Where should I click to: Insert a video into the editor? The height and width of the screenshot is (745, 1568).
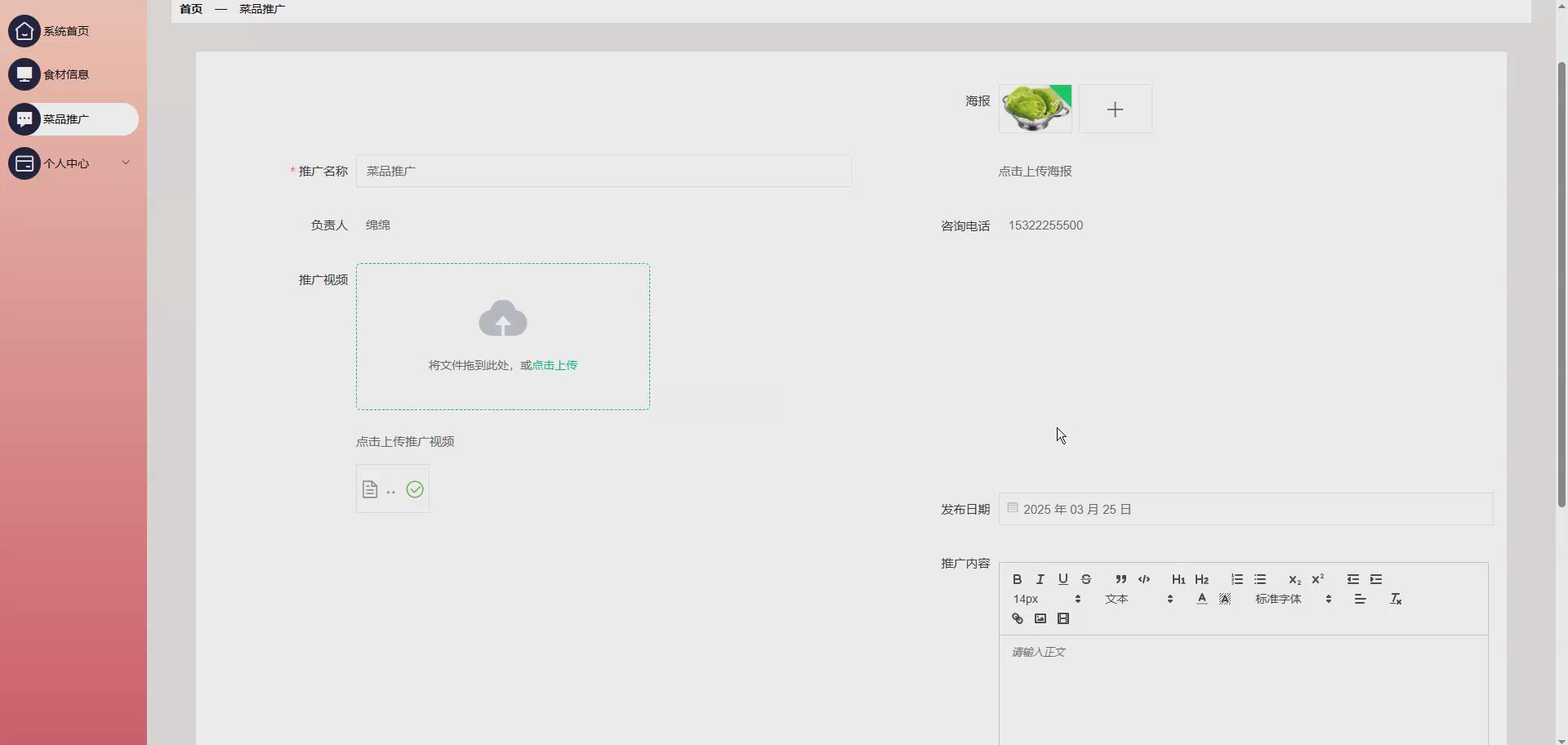coord(1063,618)
